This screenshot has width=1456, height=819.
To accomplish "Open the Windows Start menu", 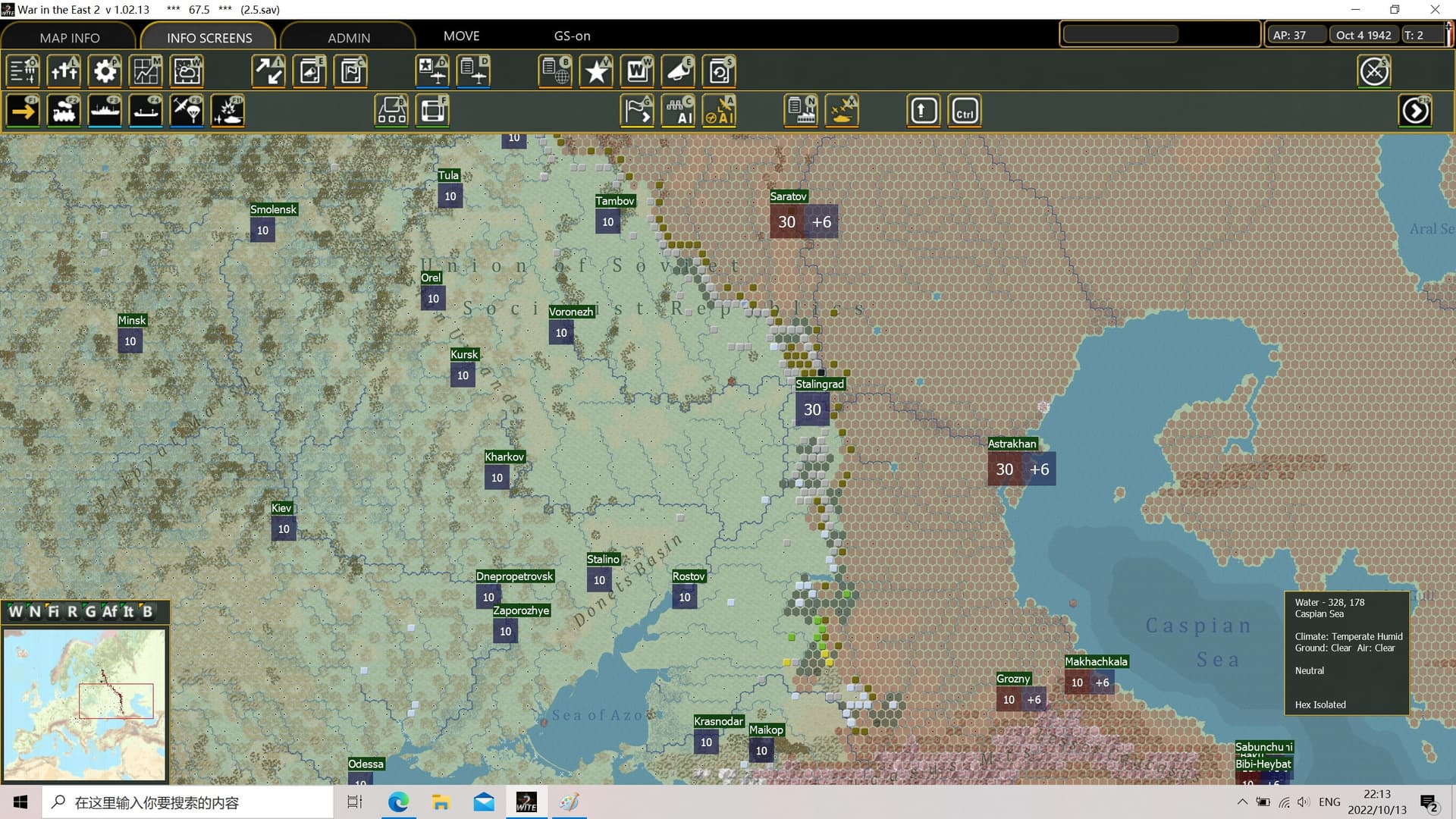I will tap(20, 802).
